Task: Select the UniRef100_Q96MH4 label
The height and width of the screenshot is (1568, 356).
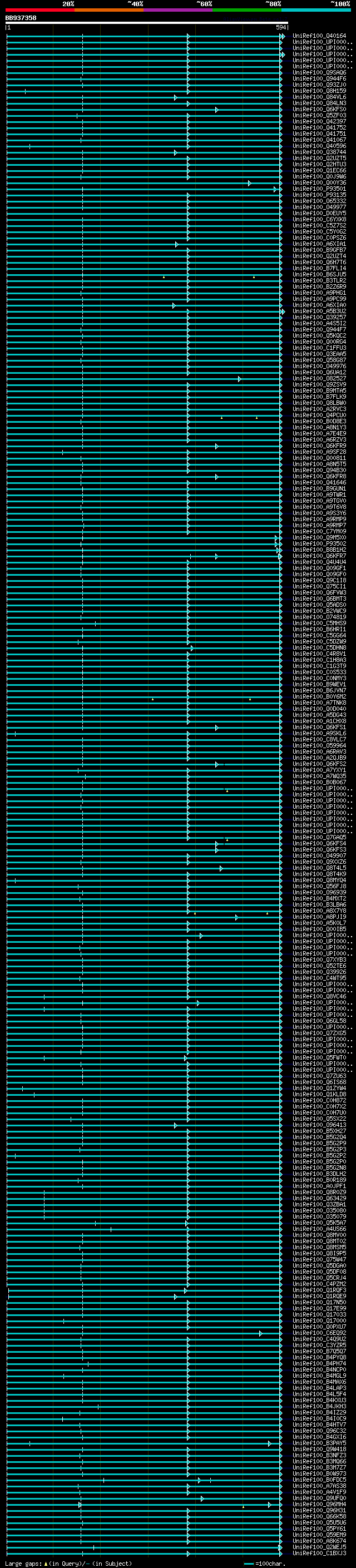Action: pos(319,1505)
